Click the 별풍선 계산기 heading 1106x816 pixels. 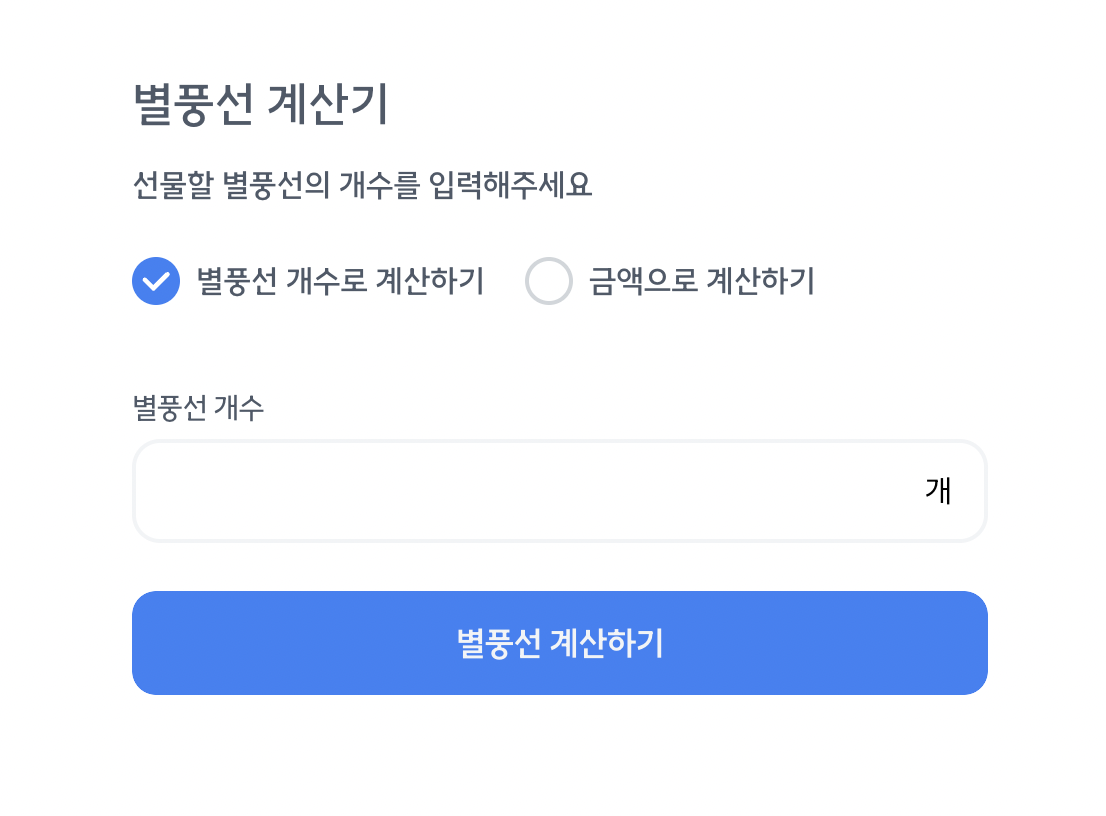click(x=260, y=104)
